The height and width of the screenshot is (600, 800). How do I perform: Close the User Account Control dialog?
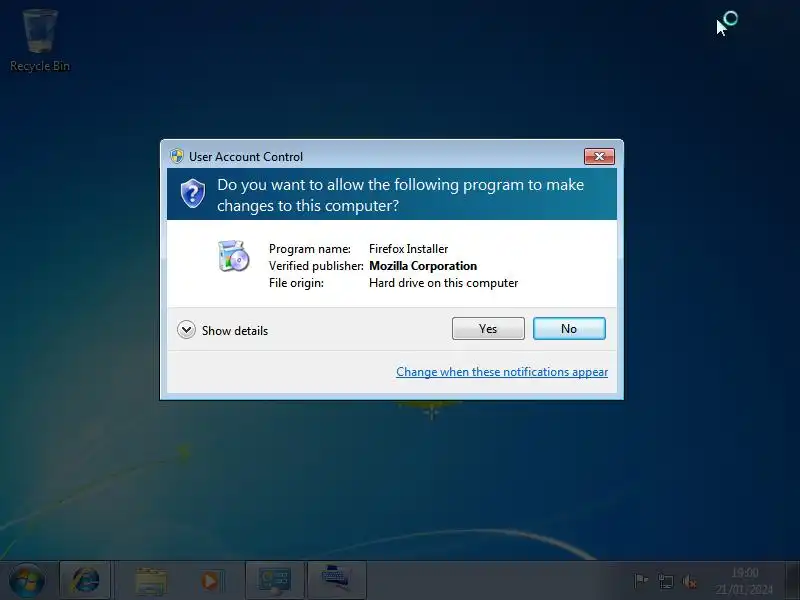tap(599, 157)
